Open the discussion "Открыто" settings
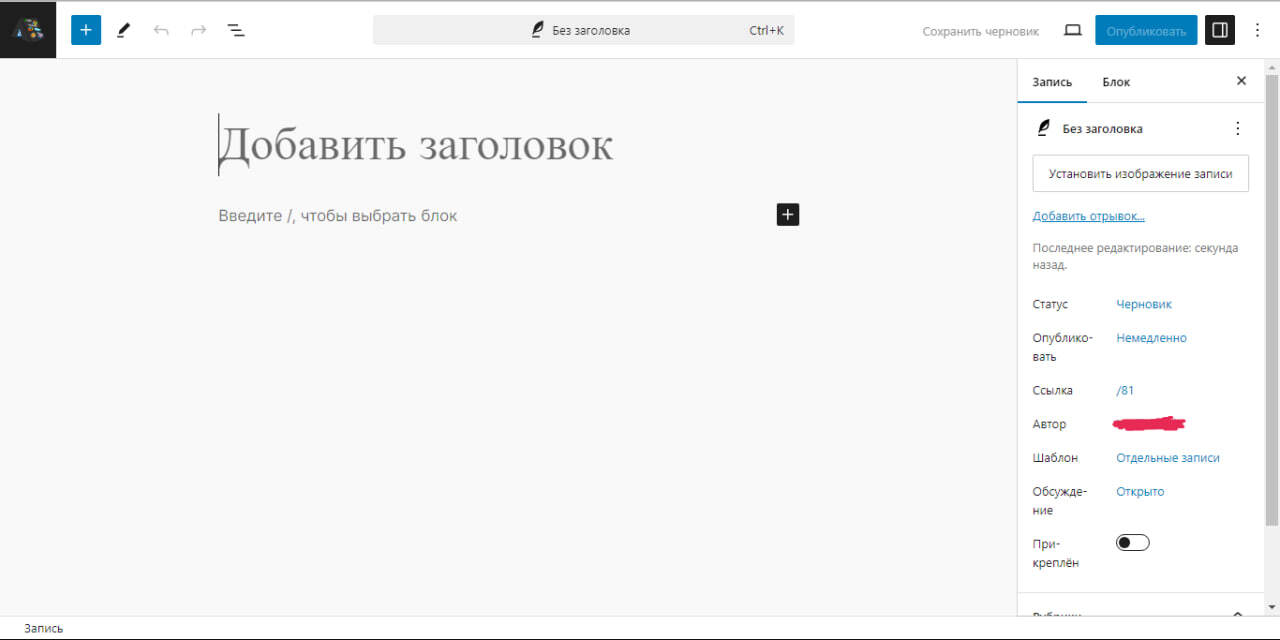This screenshot has height=640, width=1280. tap(1140, 491)
